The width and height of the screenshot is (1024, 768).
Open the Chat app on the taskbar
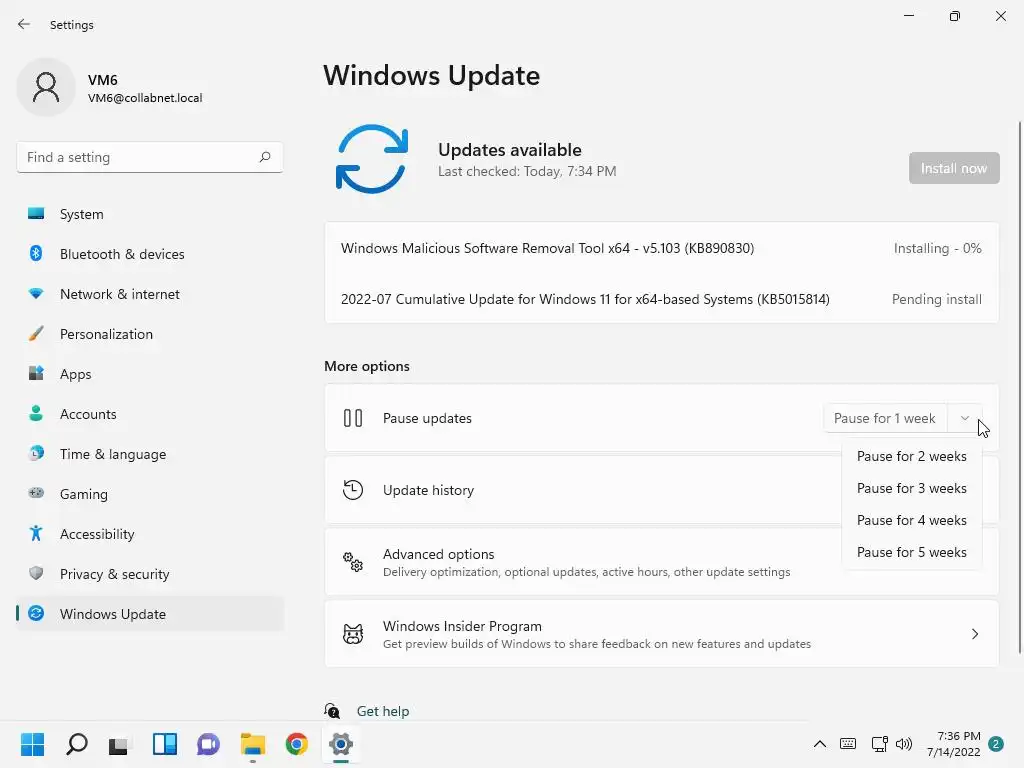point(208,744)
